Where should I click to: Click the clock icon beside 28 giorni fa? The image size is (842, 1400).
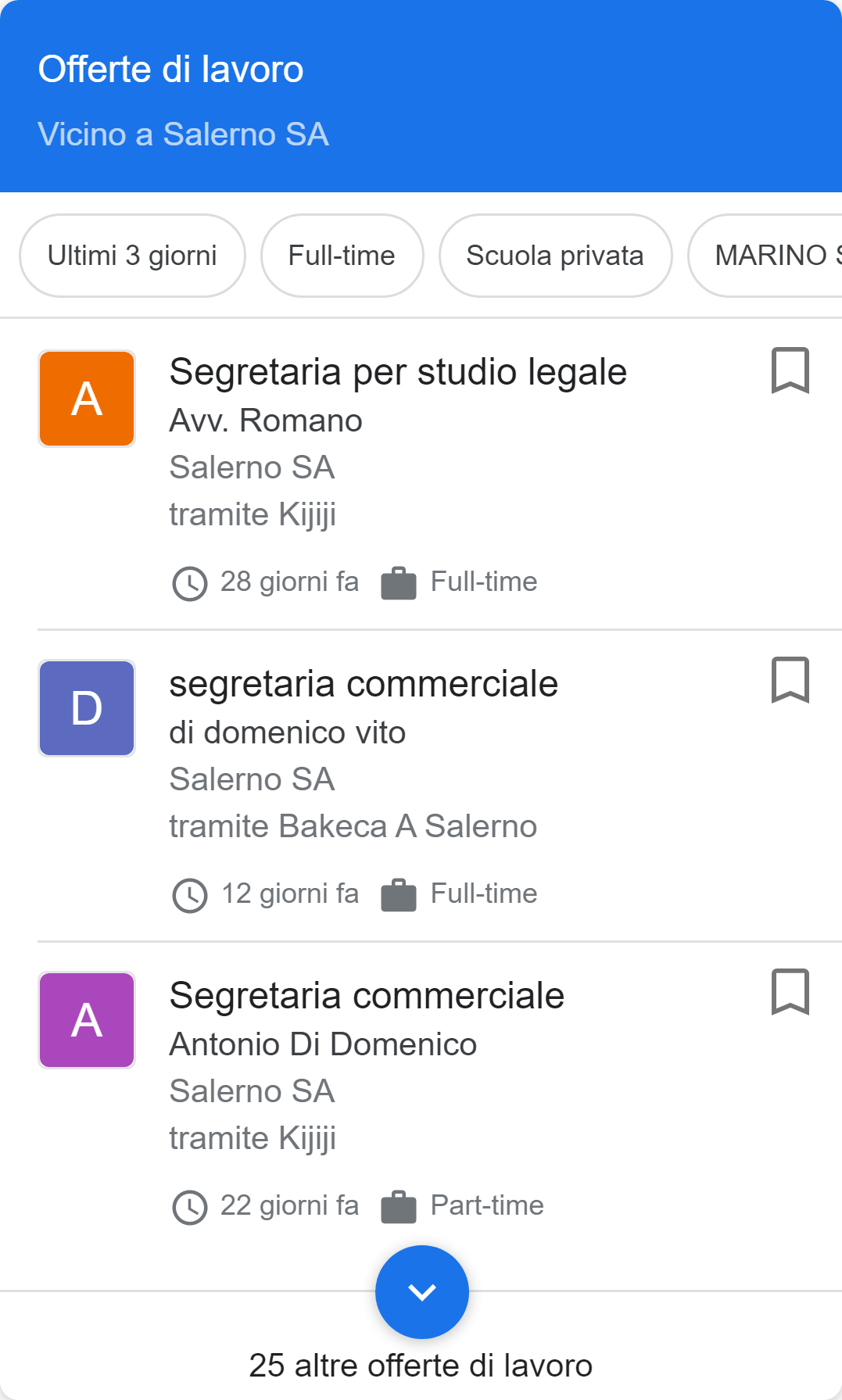click(189, 583)
